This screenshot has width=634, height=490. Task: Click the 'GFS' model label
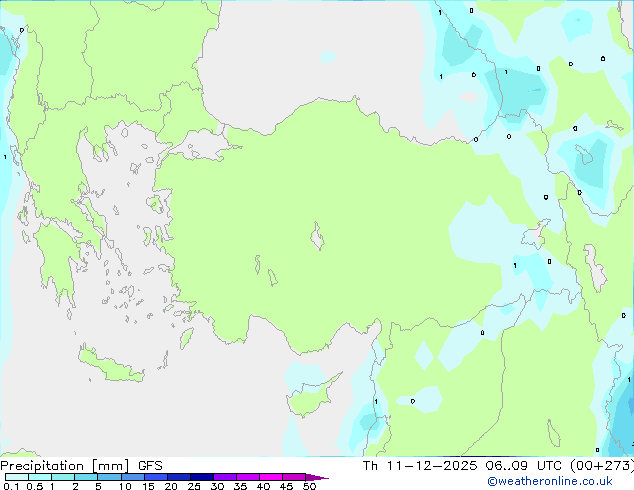150,466
